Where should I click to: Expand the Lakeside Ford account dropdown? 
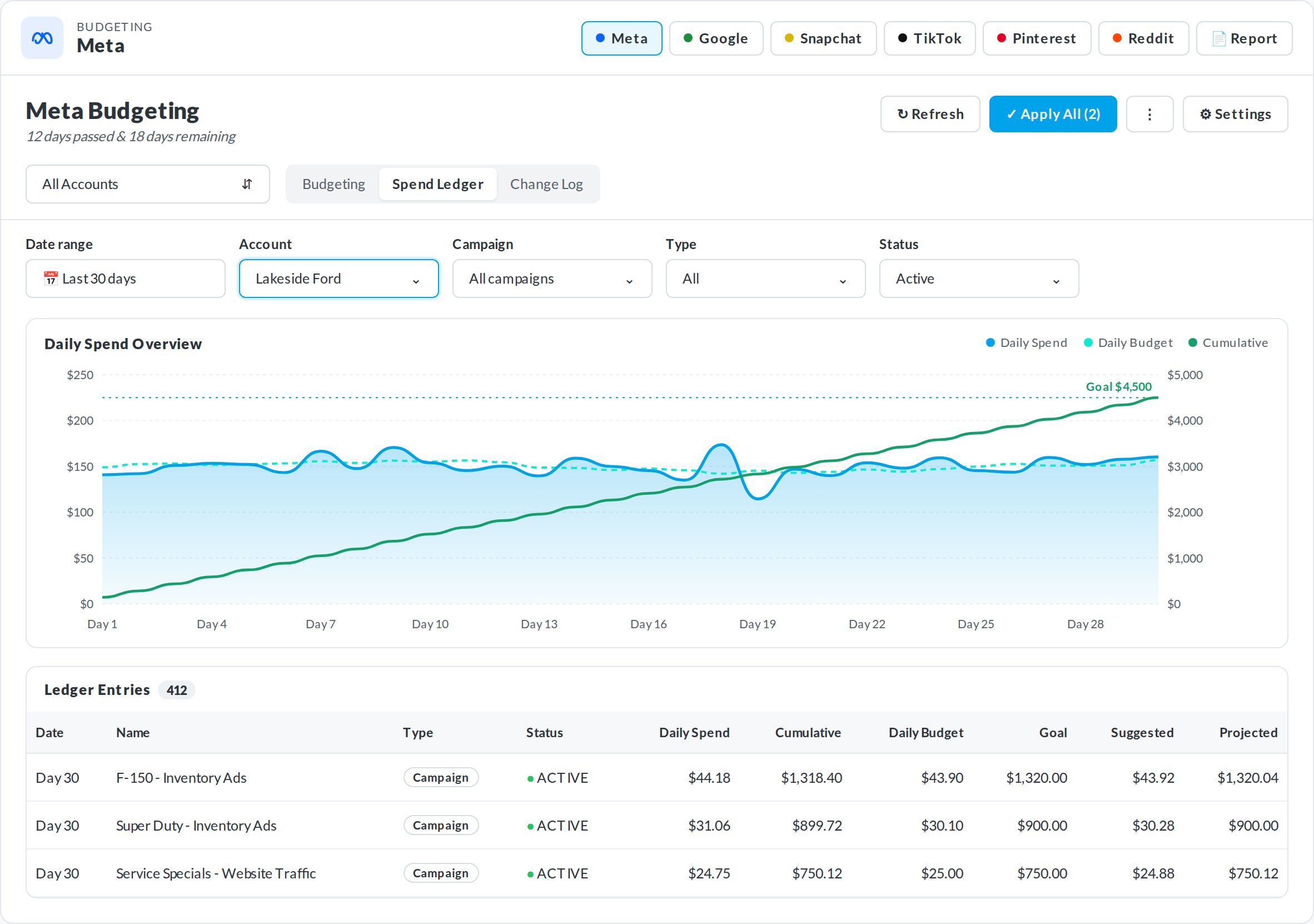[339, 278]
